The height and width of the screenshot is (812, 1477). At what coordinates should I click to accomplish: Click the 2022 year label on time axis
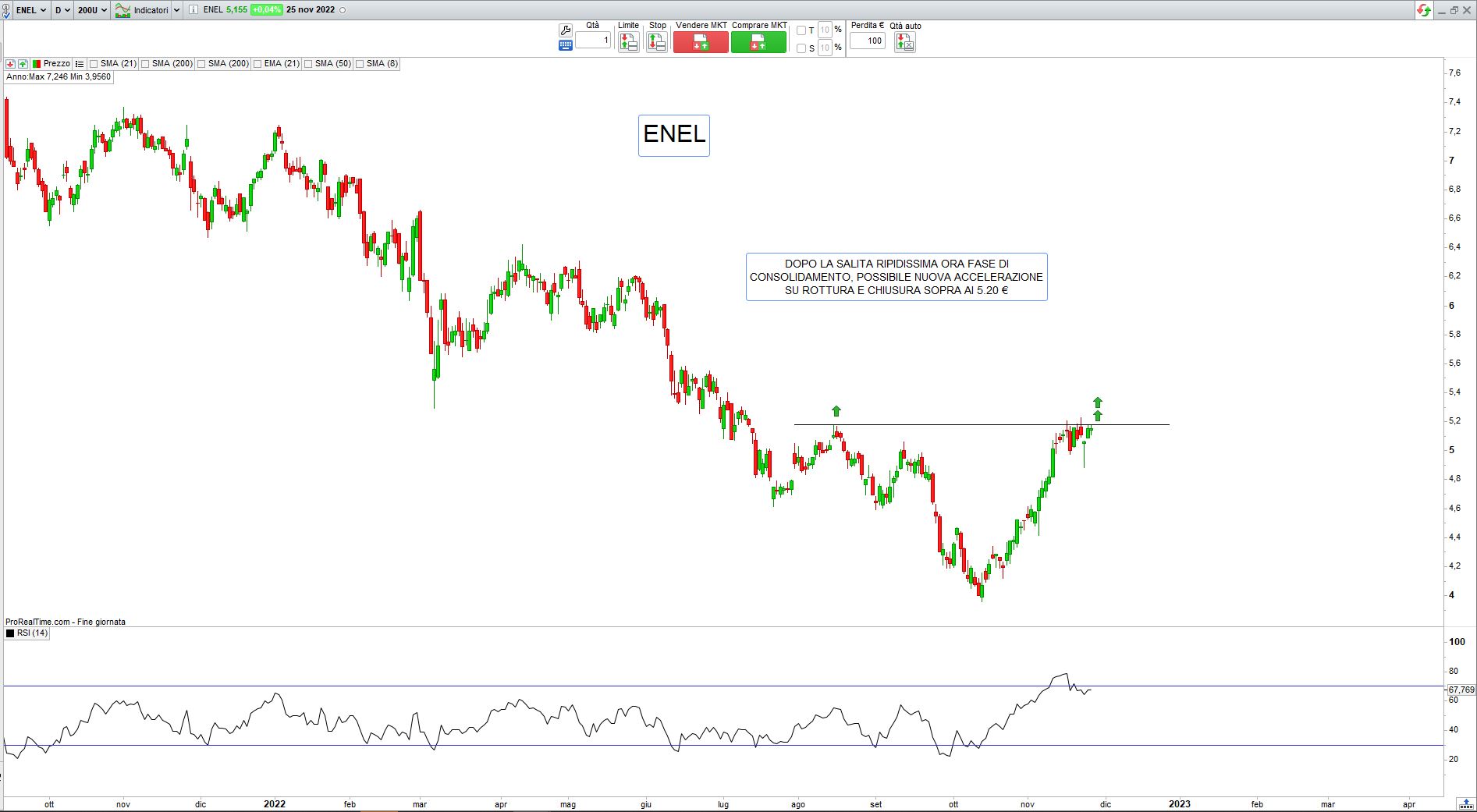tap(275, 804)
